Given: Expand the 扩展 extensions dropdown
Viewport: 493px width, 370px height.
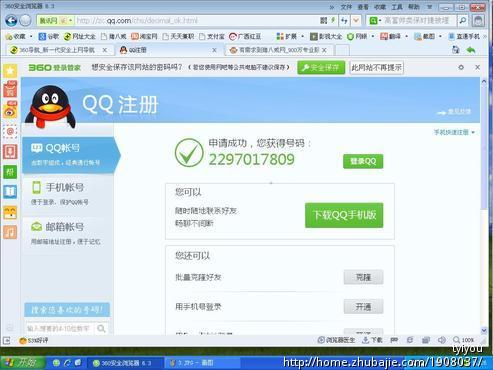Looking at the screenshot, I should [x=302, y=36].
